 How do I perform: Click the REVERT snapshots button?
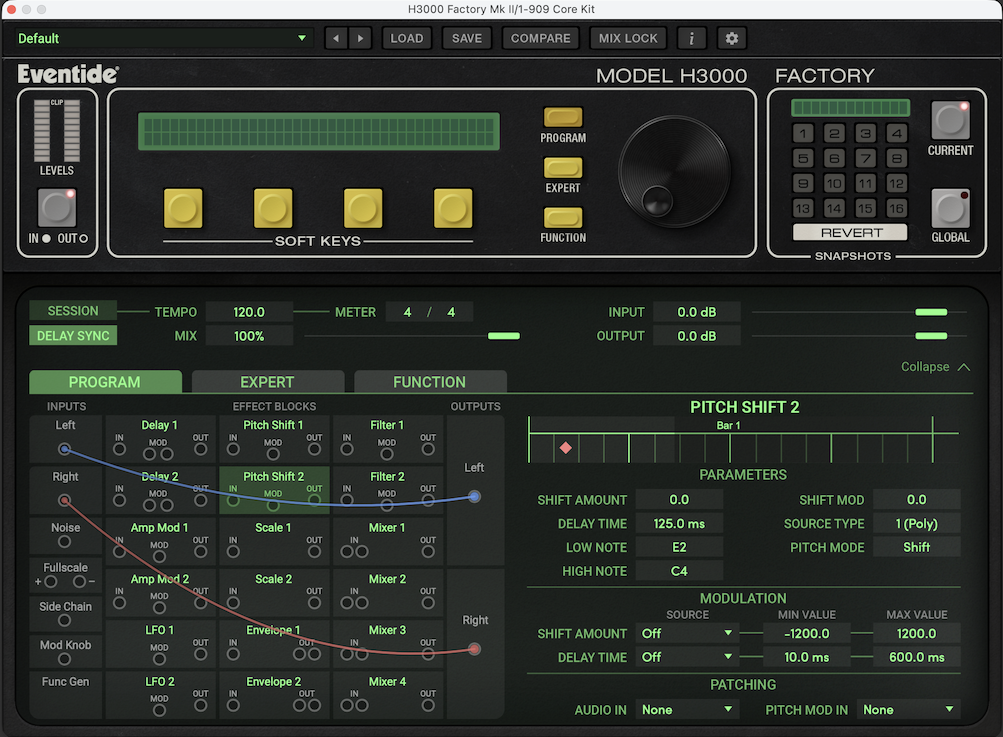point(850,232)
